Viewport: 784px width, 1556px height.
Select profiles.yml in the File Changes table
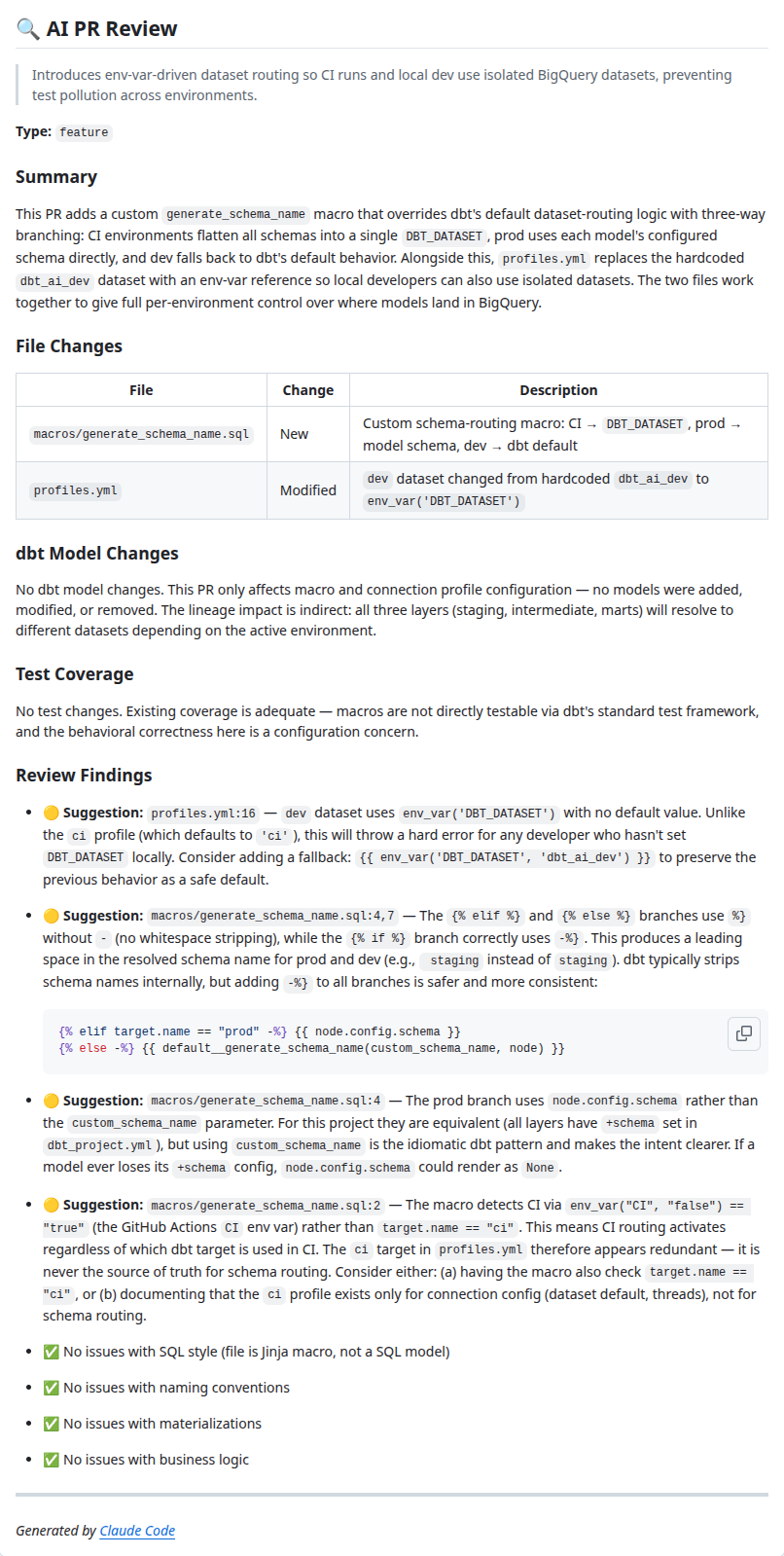[x=76, y=490]
